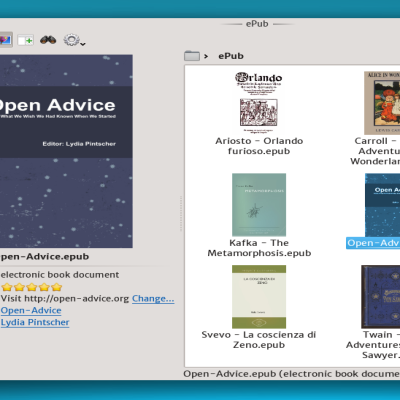The width and height of the screenshot is (400, 400).
Task: Click the Visit http://open-advice.org comment text
Action: [65, 298]
